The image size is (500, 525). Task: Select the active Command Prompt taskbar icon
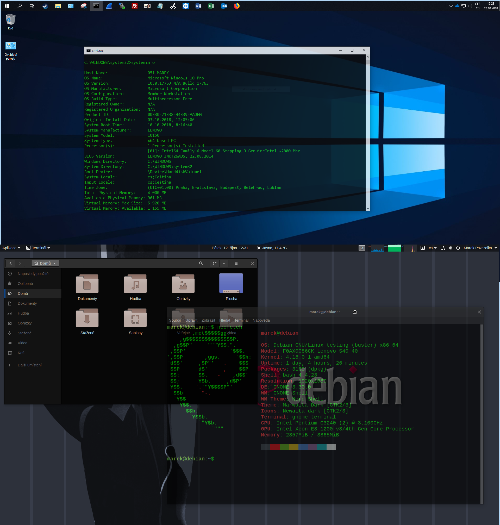pos(96,6)
